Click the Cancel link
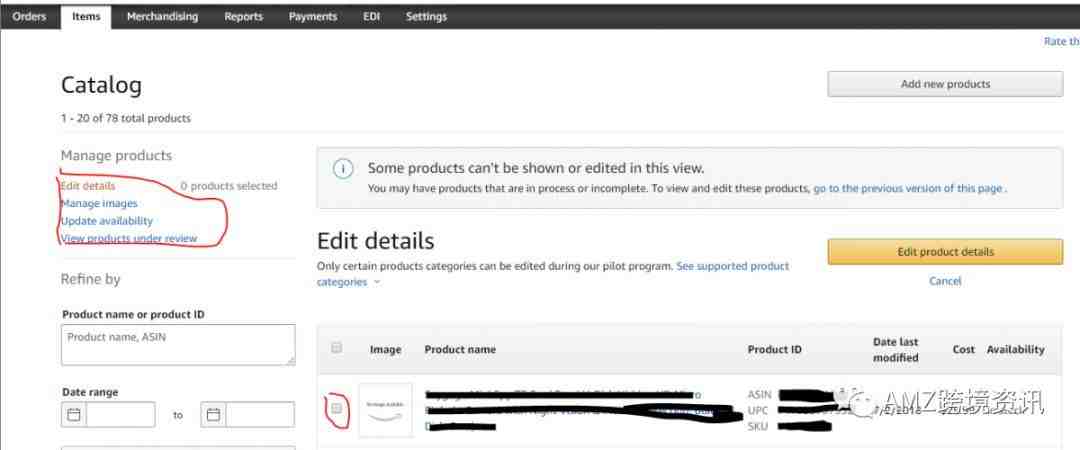Viewport: 1080px width, 450px height. coord(945,281)
